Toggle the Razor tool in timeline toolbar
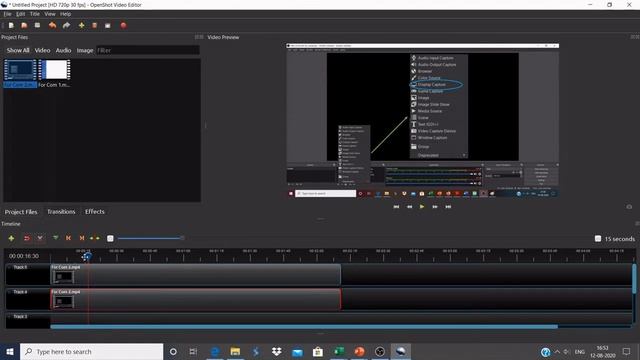 point(40,238)
